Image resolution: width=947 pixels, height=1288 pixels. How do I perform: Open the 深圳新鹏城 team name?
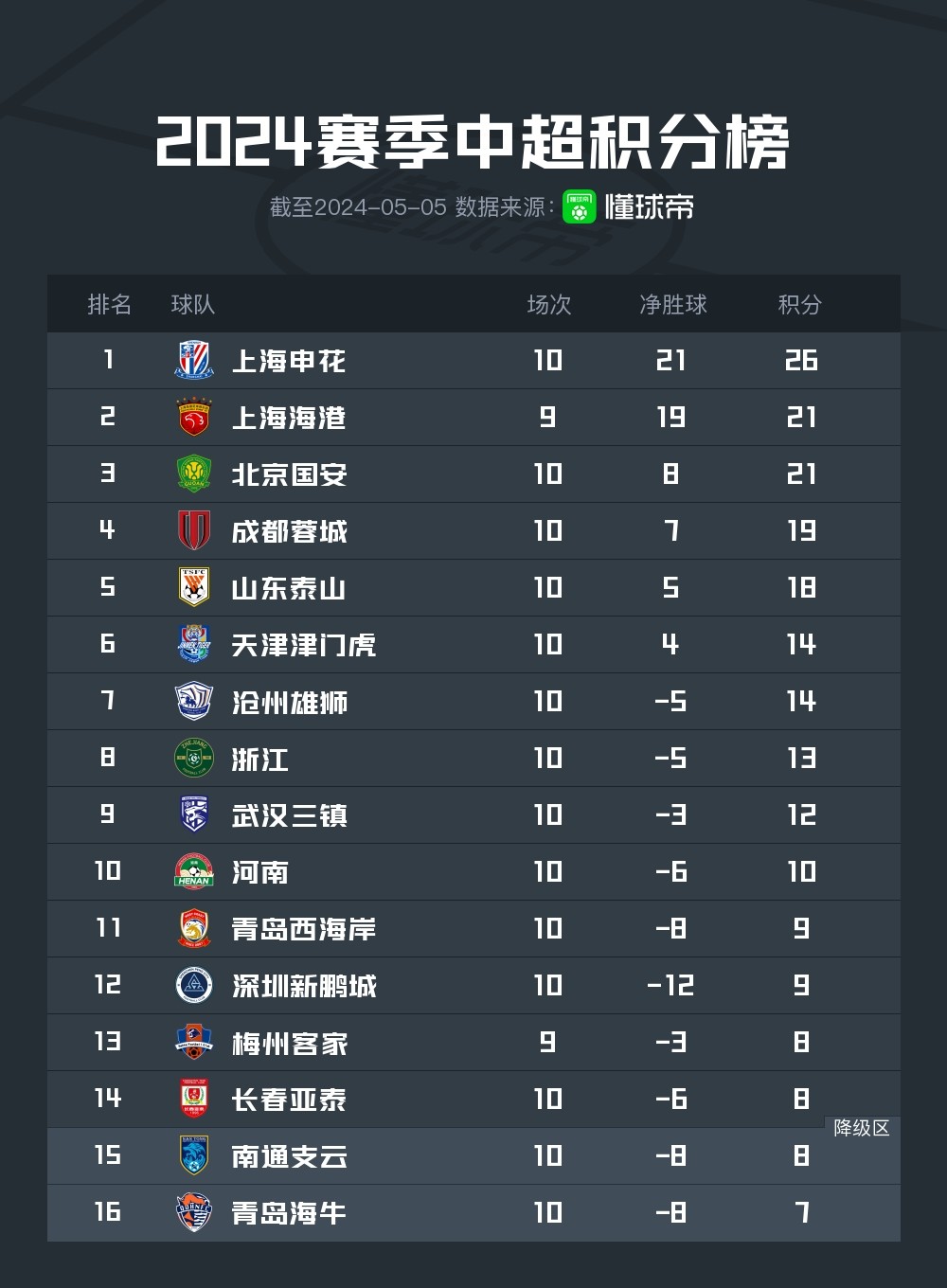304,986
